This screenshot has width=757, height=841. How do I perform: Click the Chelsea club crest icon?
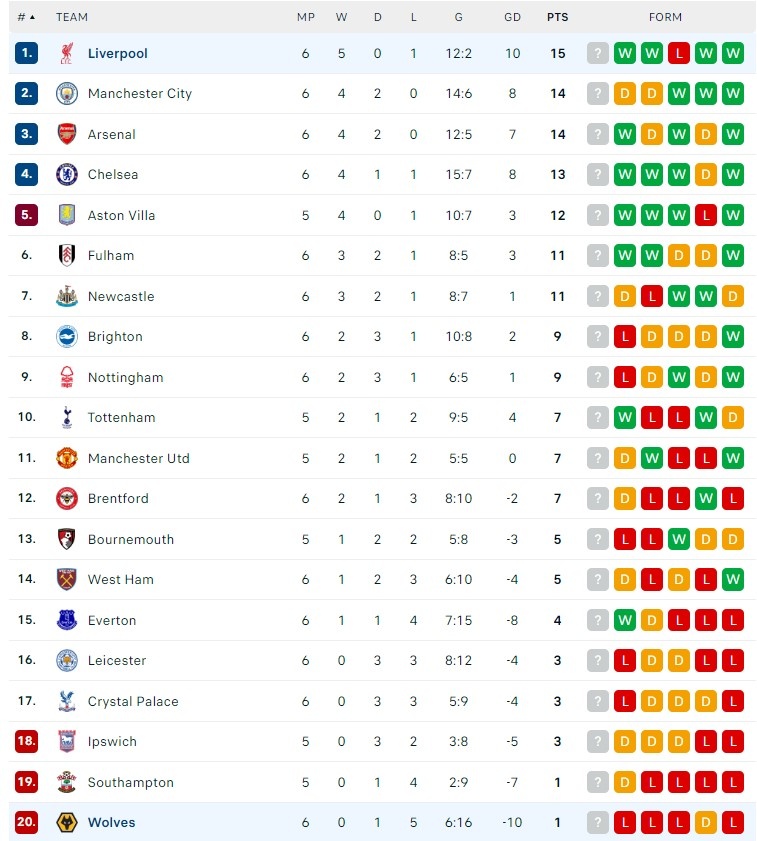tap(67, 174)
